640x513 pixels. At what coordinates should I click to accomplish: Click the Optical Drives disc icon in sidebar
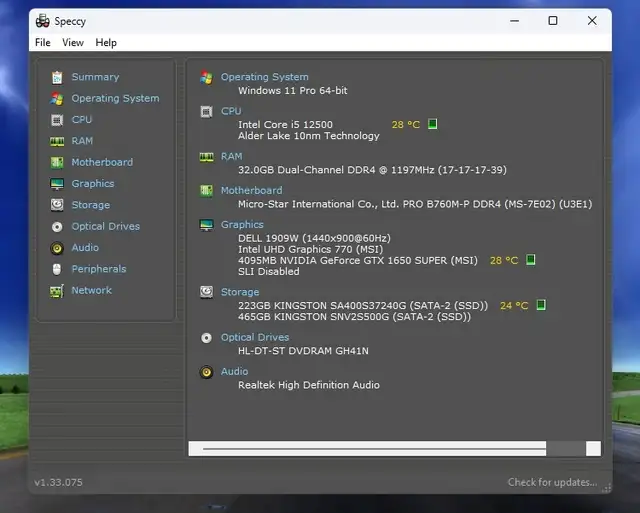click(x=57, y=227)
